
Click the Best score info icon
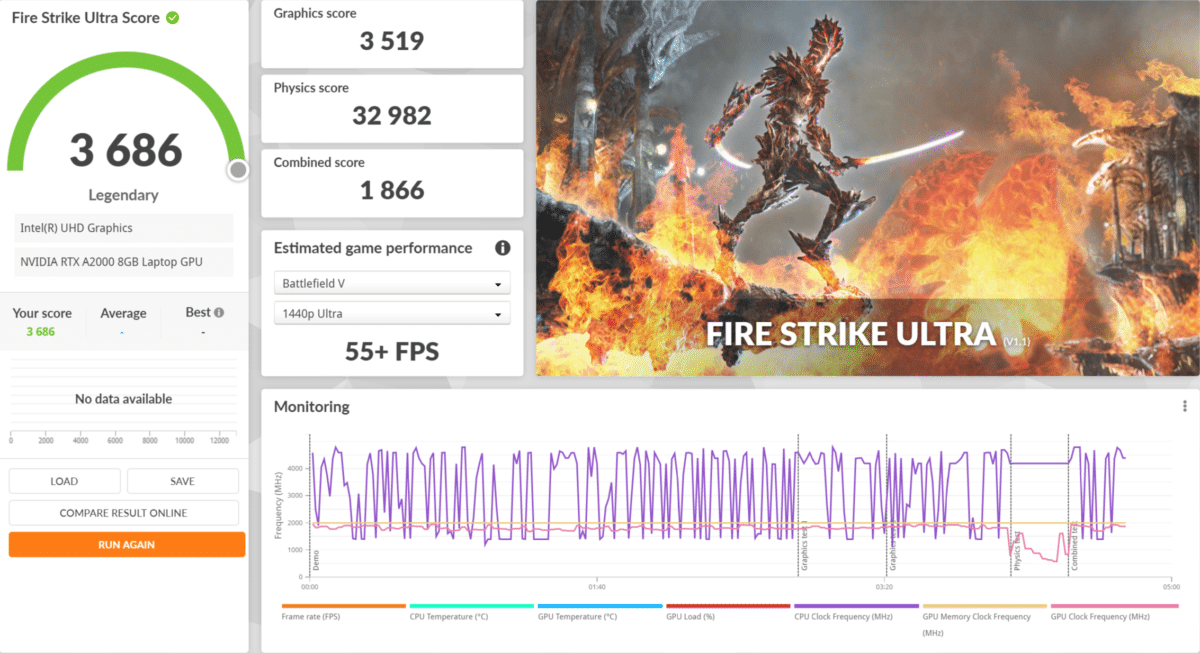(219, 313)
